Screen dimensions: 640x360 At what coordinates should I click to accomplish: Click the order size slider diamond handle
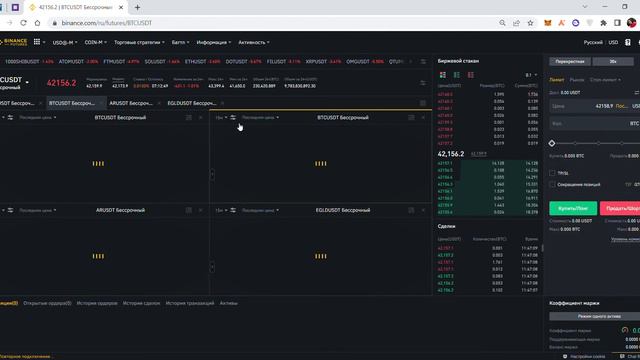(552, 143)
